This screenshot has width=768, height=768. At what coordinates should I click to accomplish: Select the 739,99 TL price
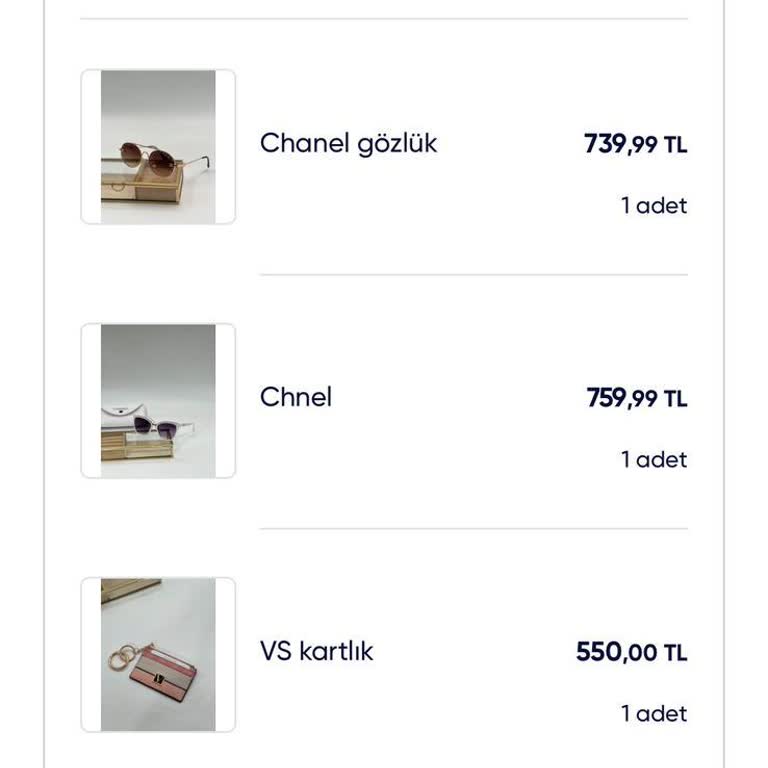[635, 144]
